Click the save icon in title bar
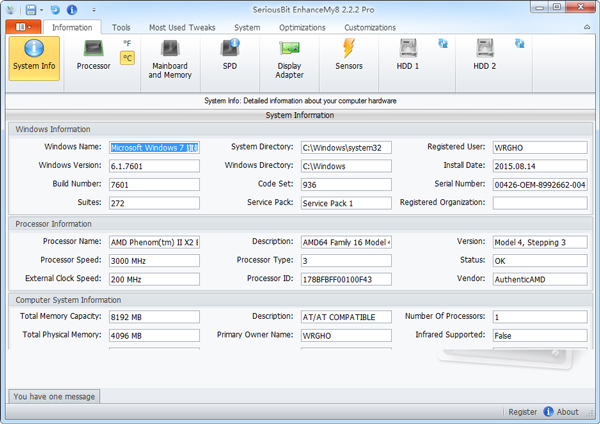This screenshot has height=424, width=600. point(31,10)
